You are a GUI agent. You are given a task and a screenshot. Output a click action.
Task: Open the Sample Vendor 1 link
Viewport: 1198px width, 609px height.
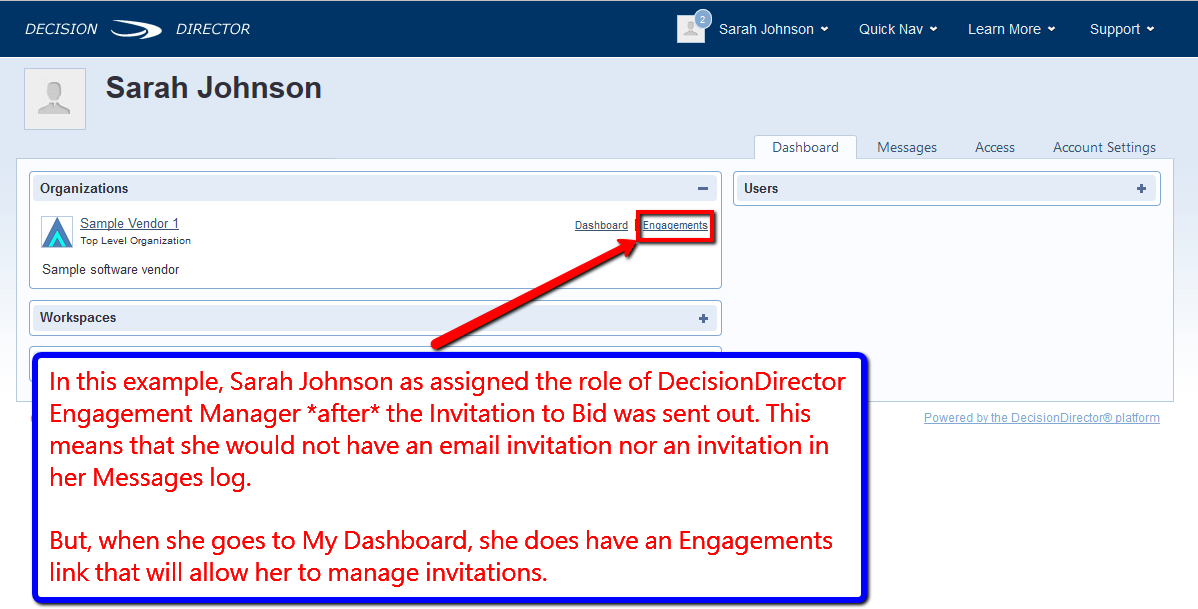click(x=129, y=223)
